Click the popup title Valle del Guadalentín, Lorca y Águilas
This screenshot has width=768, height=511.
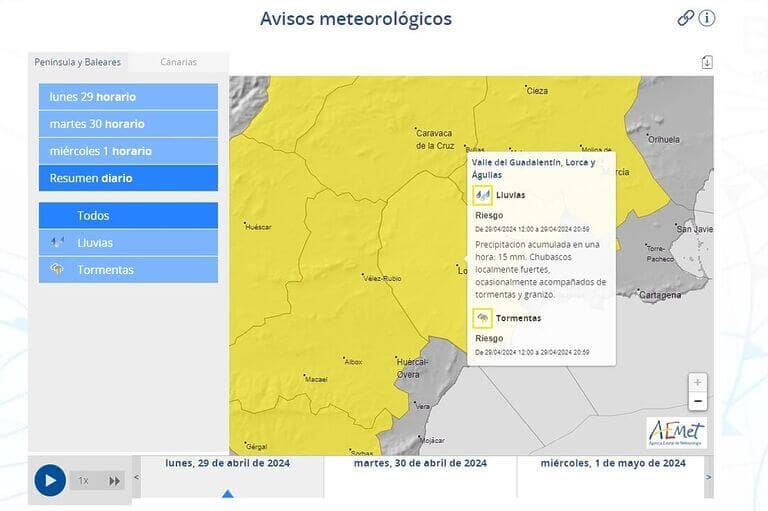[x=533, y=169]
